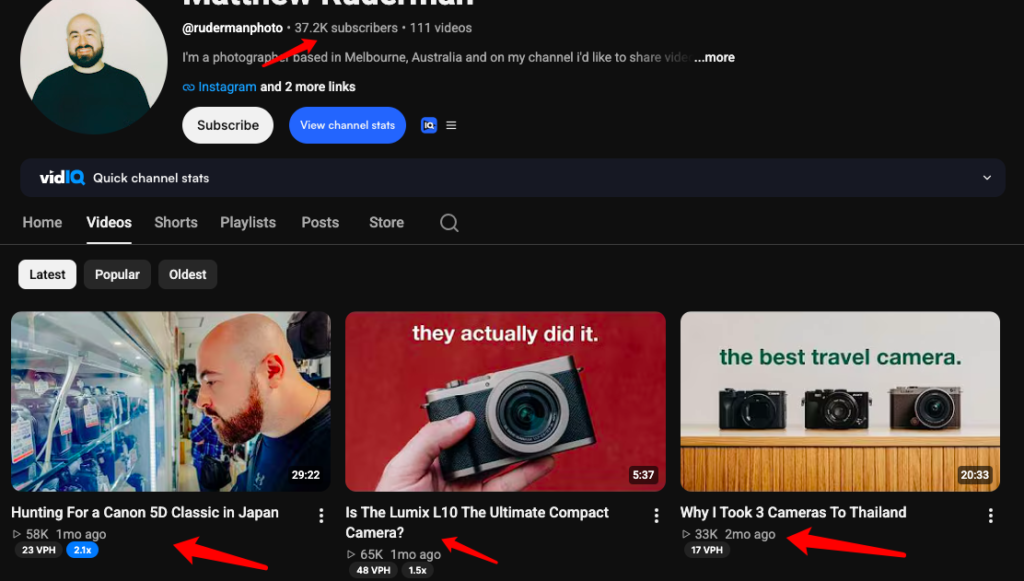This screenshot has width=1024, height=581.
Task: Click the 5:37 duration badge
Action: point(643,475)
